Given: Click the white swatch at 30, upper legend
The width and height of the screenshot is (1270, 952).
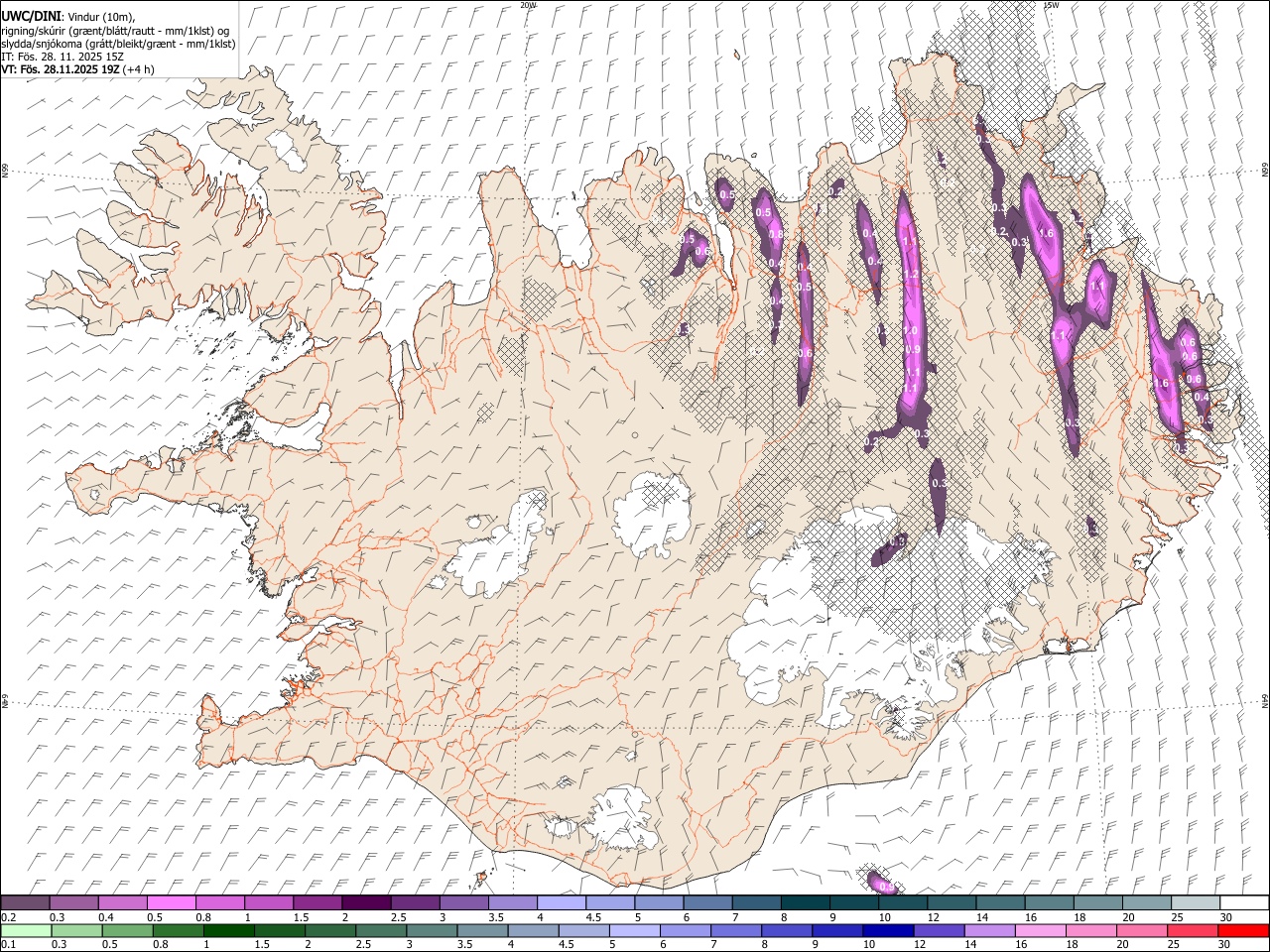Looking at the screenshot, I should coord(1243,903).
